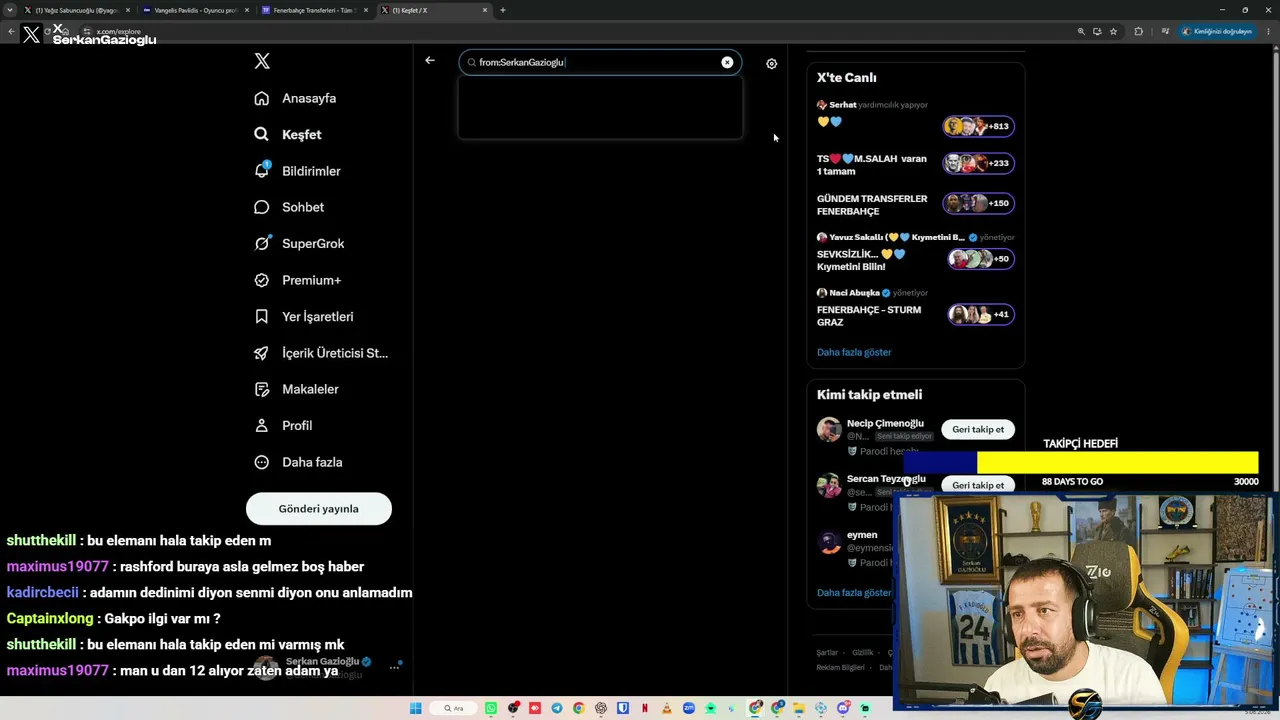1280x720 pixels.
Task: Clear the search box with the X button
Action: tap(727, 62)
